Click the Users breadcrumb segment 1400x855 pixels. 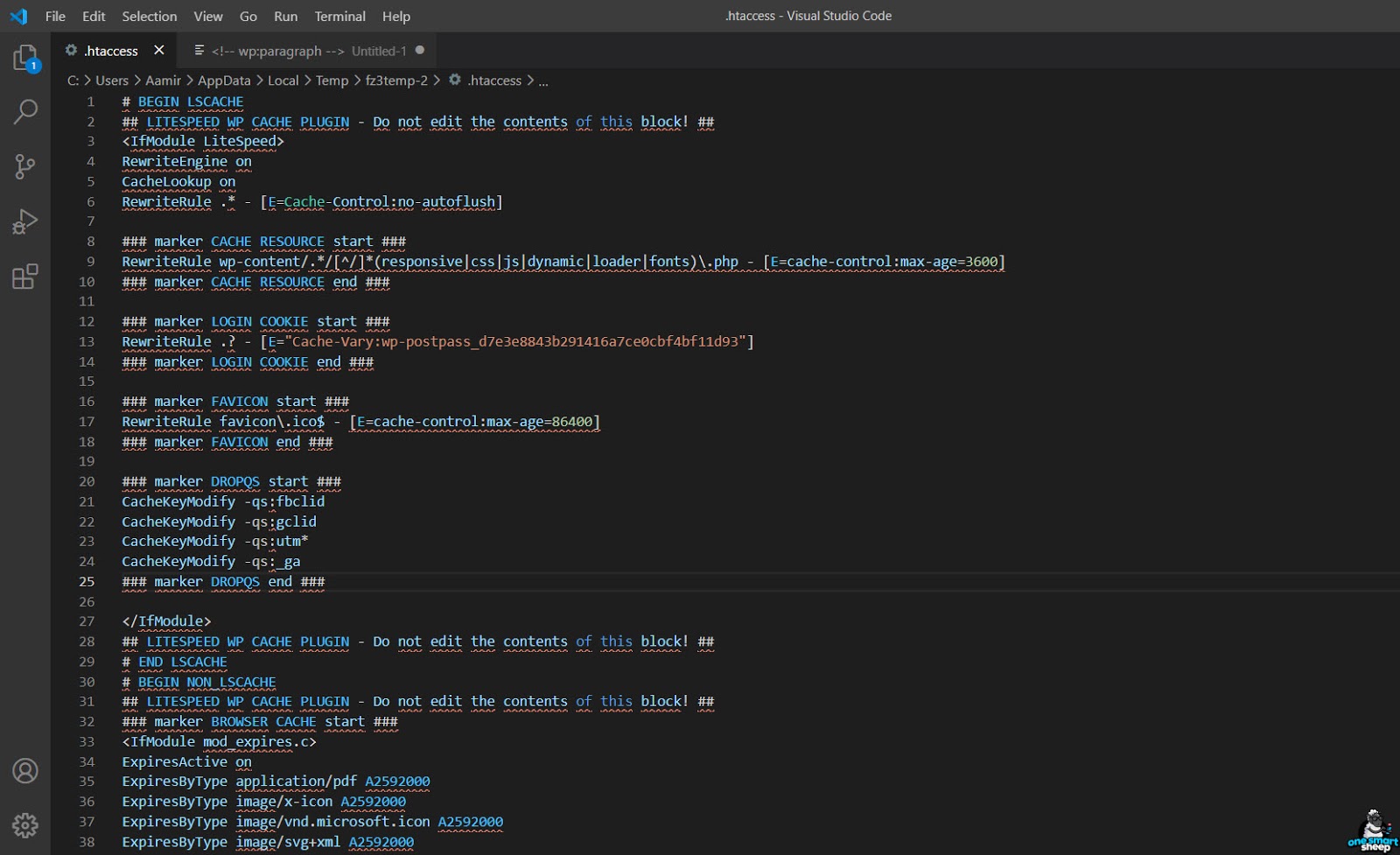click(x=112, y=81)
